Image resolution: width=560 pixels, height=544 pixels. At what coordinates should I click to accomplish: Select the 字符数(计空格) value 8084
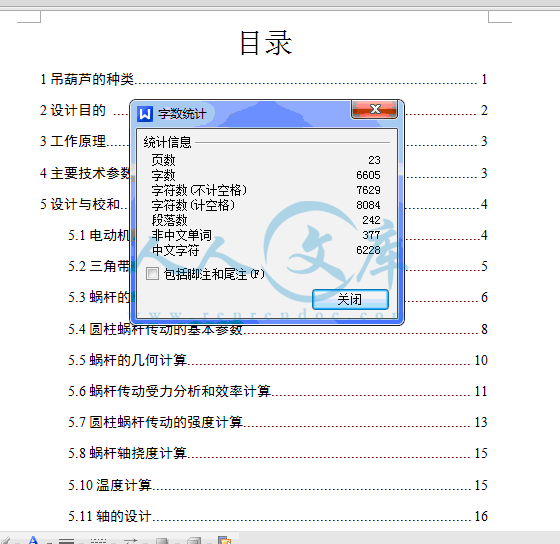(368, 205)
